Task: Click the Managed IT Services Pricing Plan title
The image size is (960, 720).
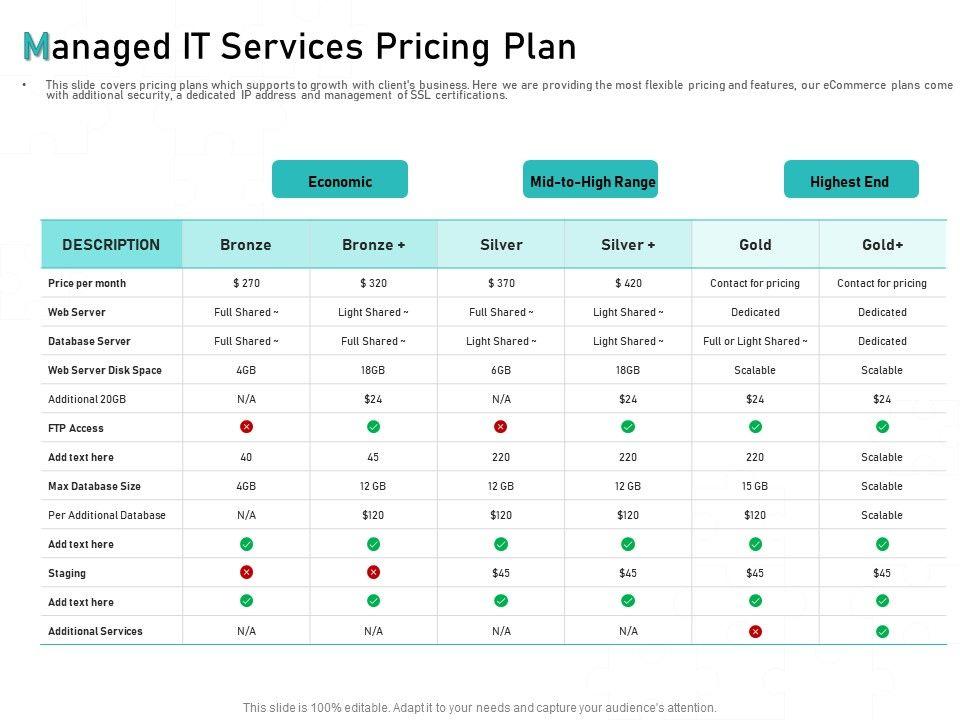Action: [300, 47]
